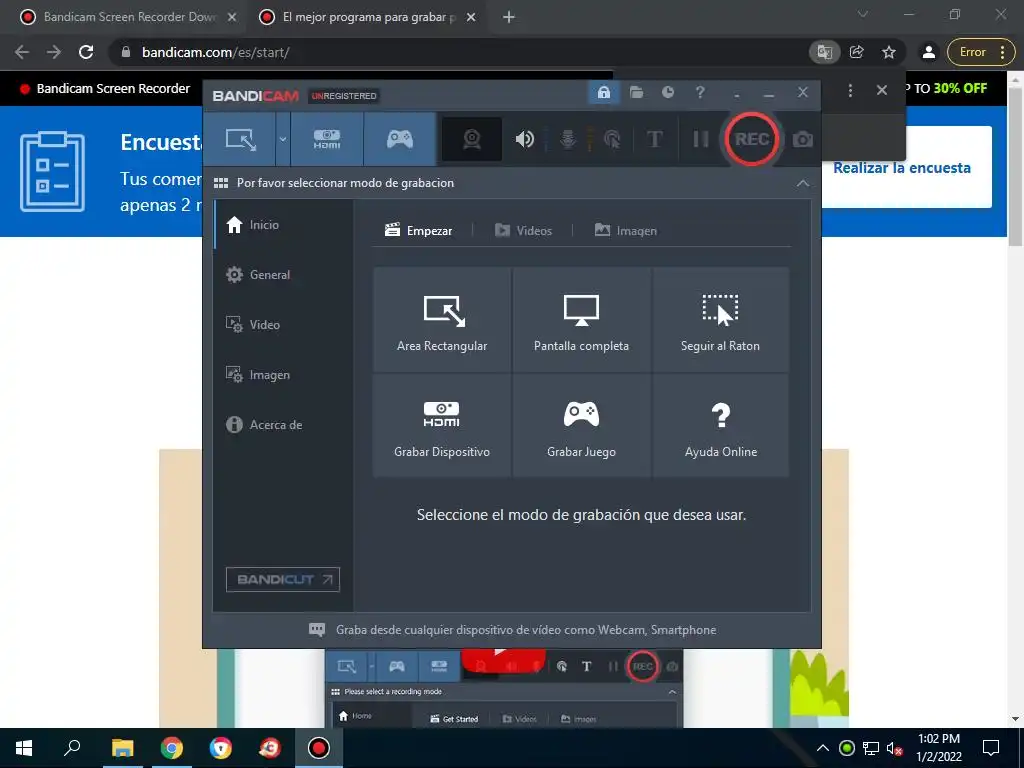Choose Pantalla completa recording tile
Screen dimensions: 1024x768
click(581, 319)
